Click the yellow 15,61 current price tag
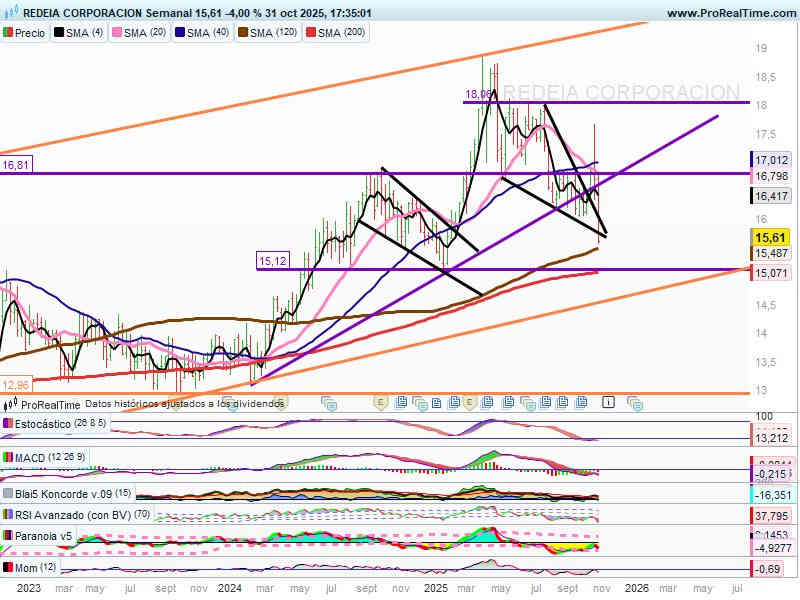The width and height of the screenshot is (800, 600). pyautogui.click(x=770, y=237)
